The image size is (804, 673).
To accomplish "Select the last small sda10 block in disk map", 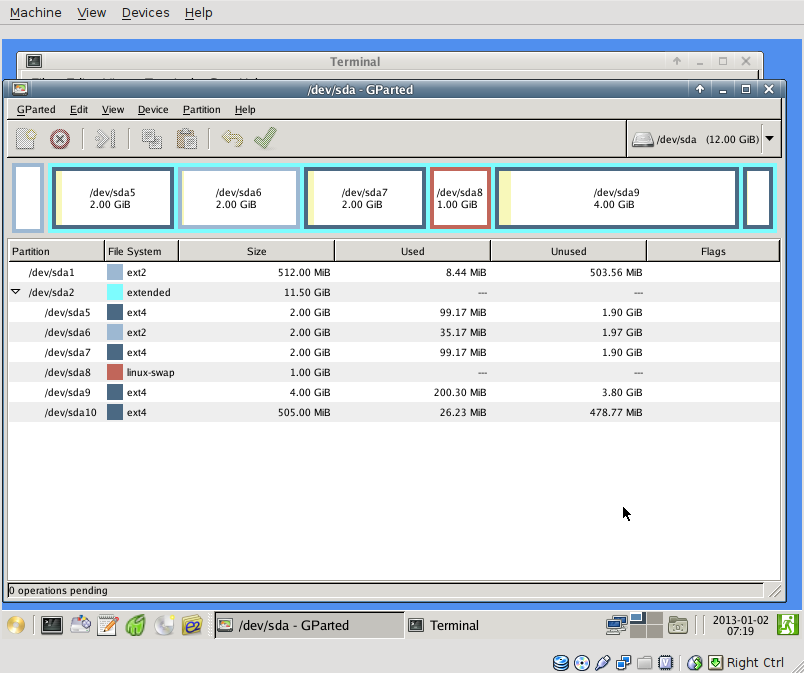I will (758, 198).
